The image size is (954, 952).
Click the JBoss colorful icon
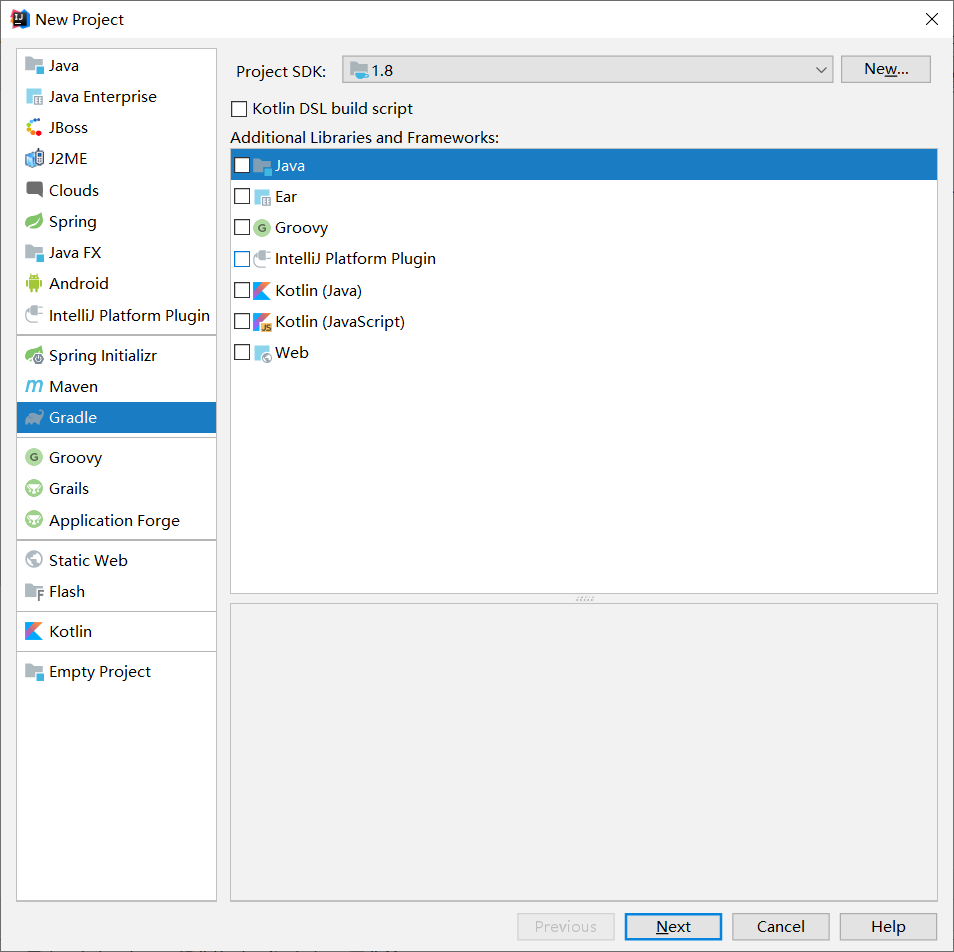click(x=34, y=128)
